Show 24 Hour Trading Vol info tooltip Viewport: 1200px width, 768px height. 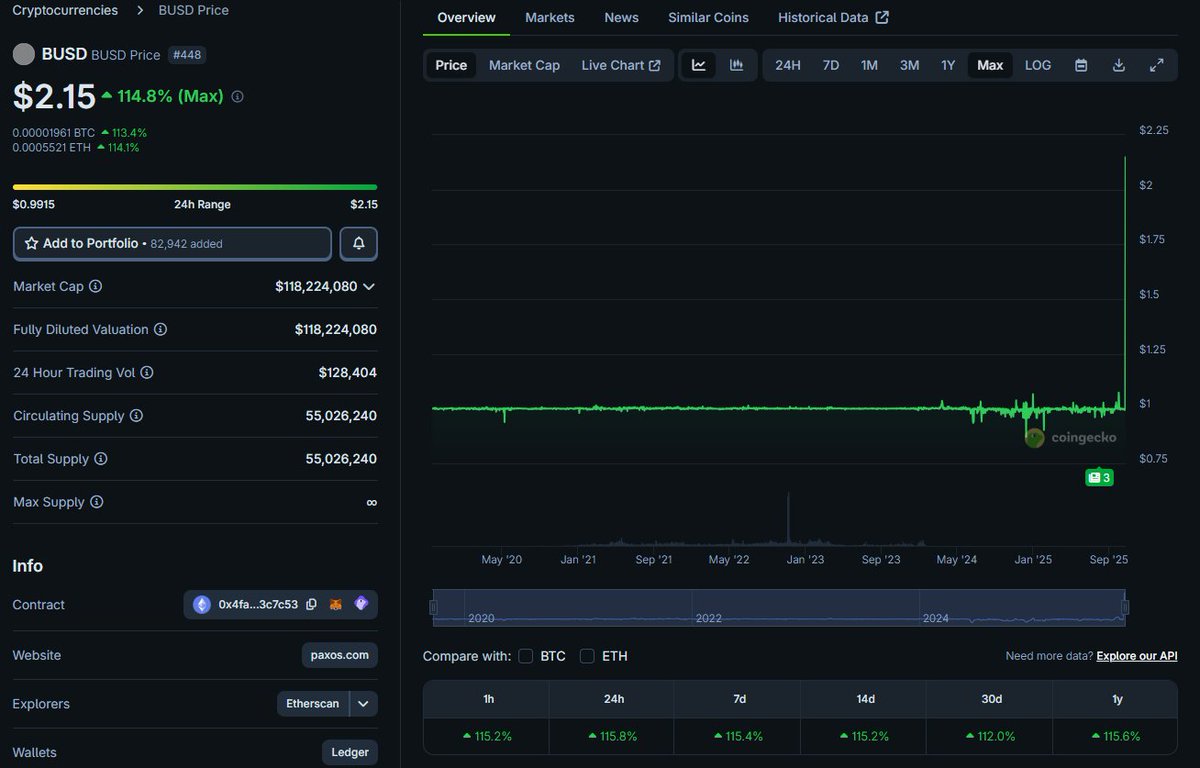pyautogui.click(x=147, y=372)
